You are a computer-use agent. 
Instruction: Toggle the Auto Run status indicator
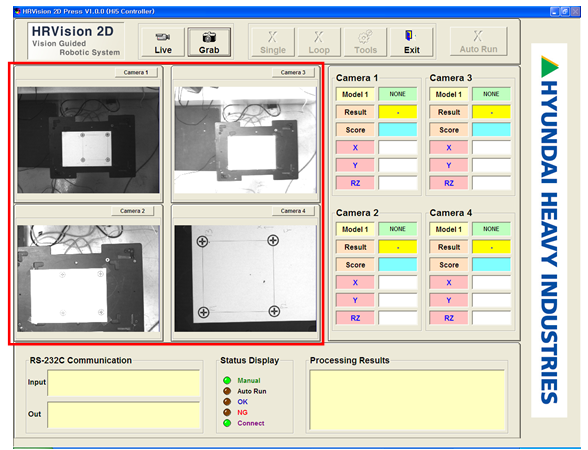point(227,391)
